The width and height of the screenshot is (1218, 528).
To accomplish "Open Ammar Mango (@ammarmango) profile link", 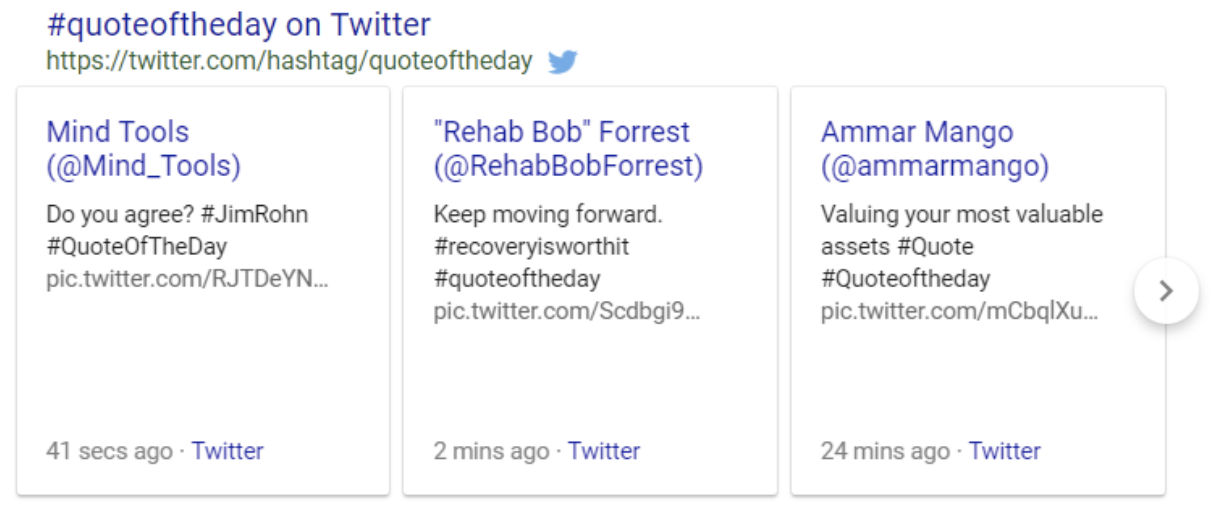I will tap(935, 149).
